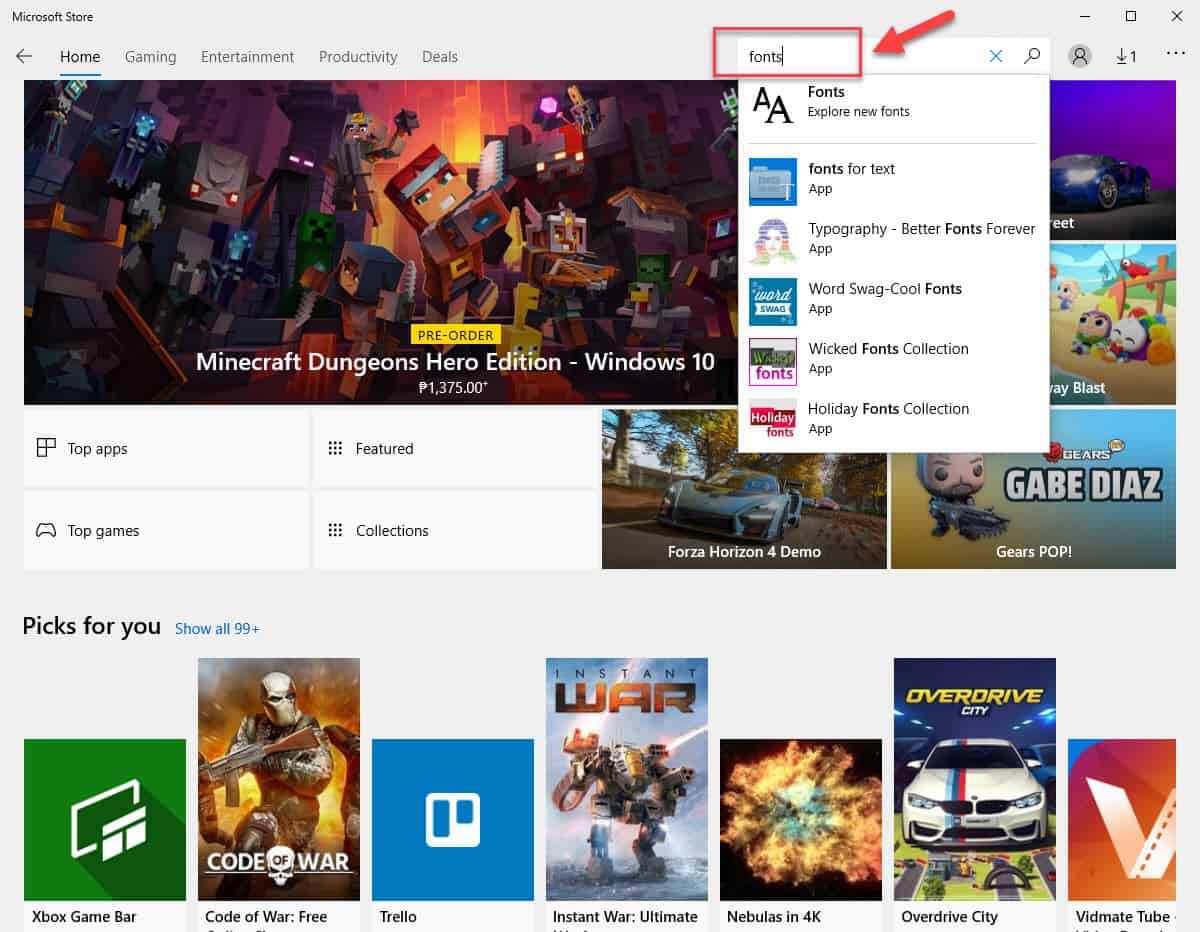Switch to the Gaming tab
1200x932 pixels.
(x=150, y=57)
